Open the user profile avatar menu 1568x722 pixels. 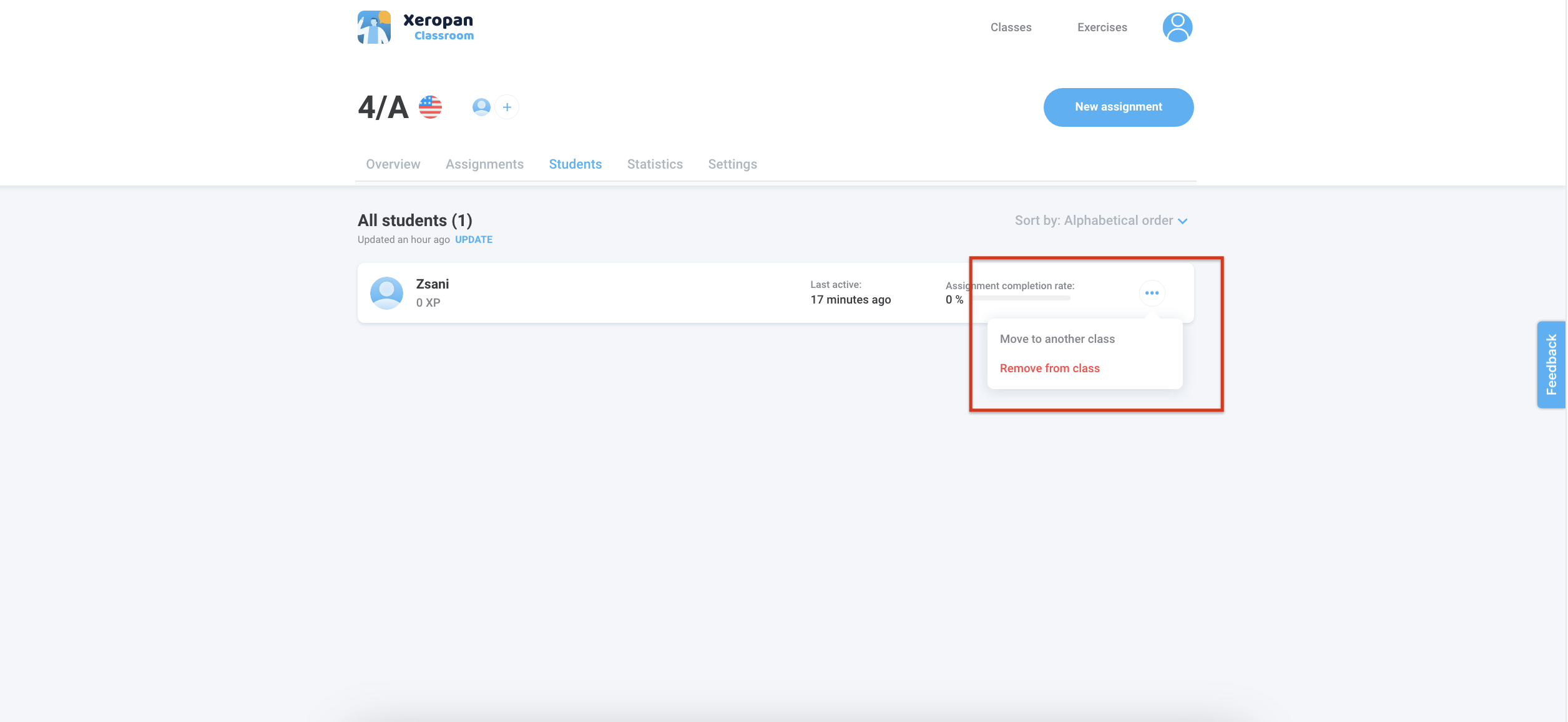pyautogui.click(x=1177, y=27)
